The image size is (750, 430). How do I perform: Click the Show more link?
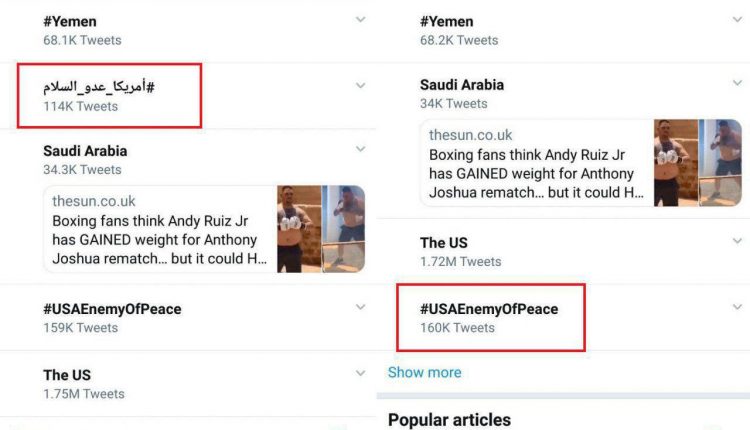tap(424, 372)
